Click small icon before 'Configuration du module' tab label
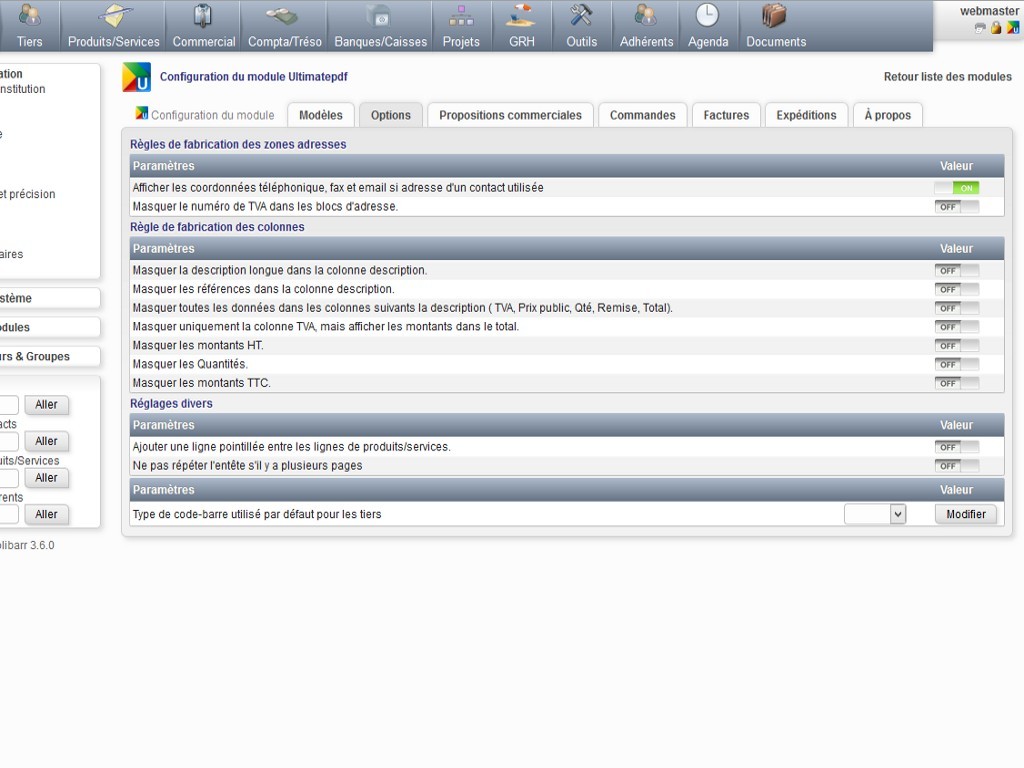The image size is (1024, 768). coord(141,113)
